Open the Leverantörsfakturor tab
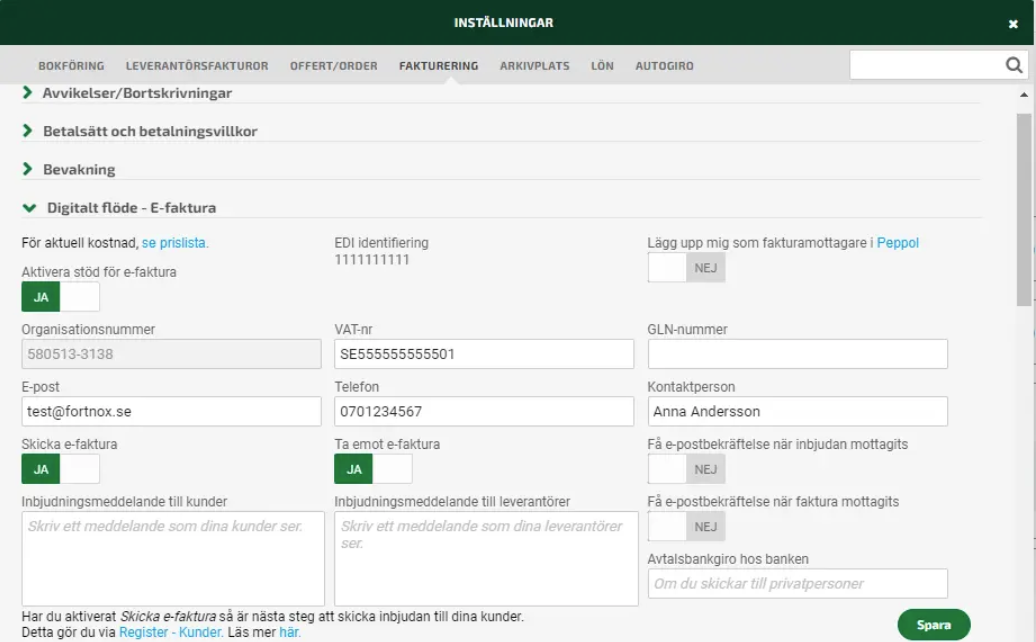This screenshot has width=1036, height=642. pos(197,66)
